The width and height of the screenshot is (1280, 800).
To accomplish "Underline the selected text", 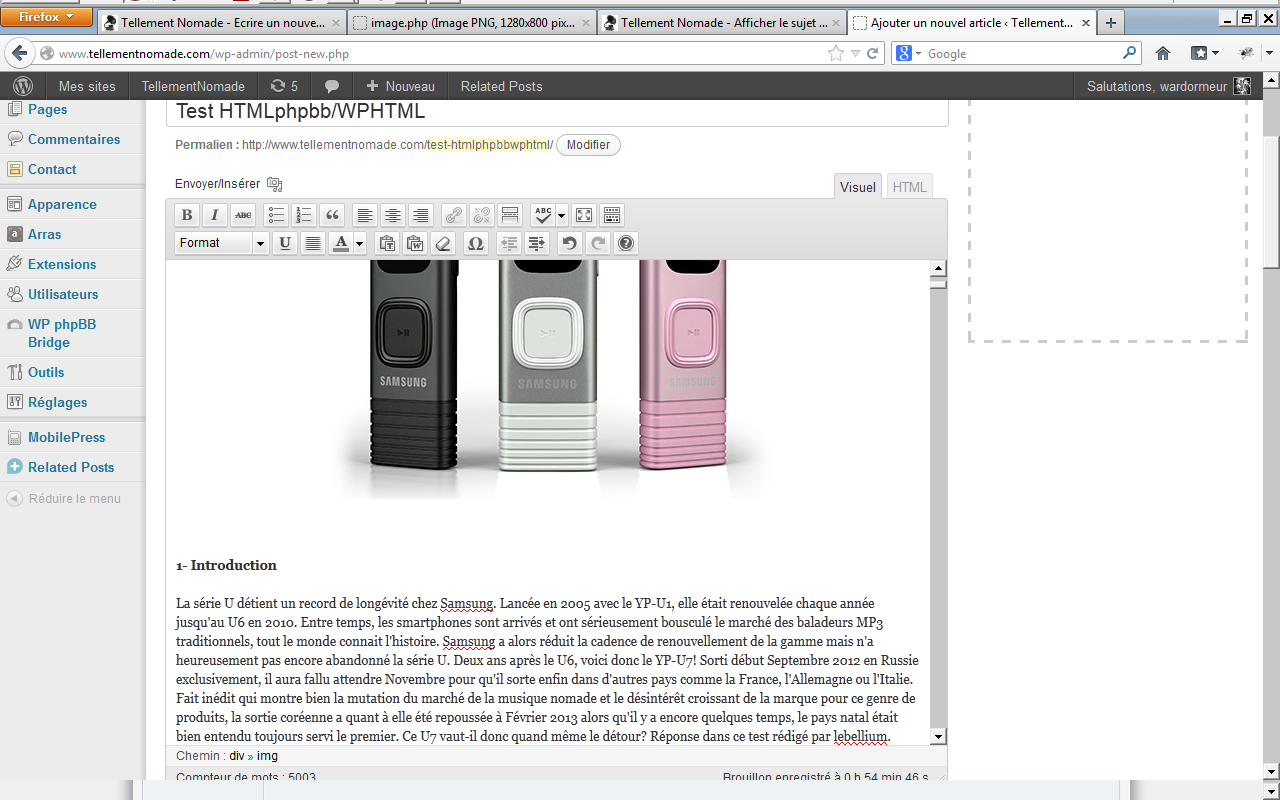I will pyautogui.click(x=285, y=243).
